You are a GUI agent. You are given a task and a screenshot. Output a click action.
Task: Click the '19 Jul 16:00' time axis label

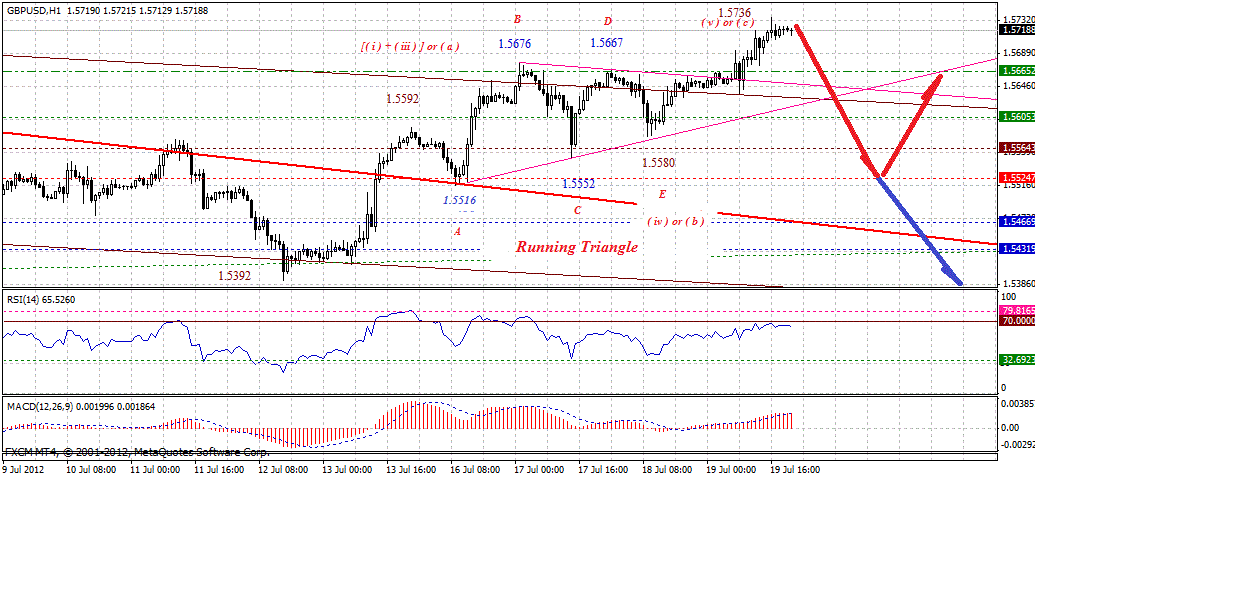[x=793, y=467]
